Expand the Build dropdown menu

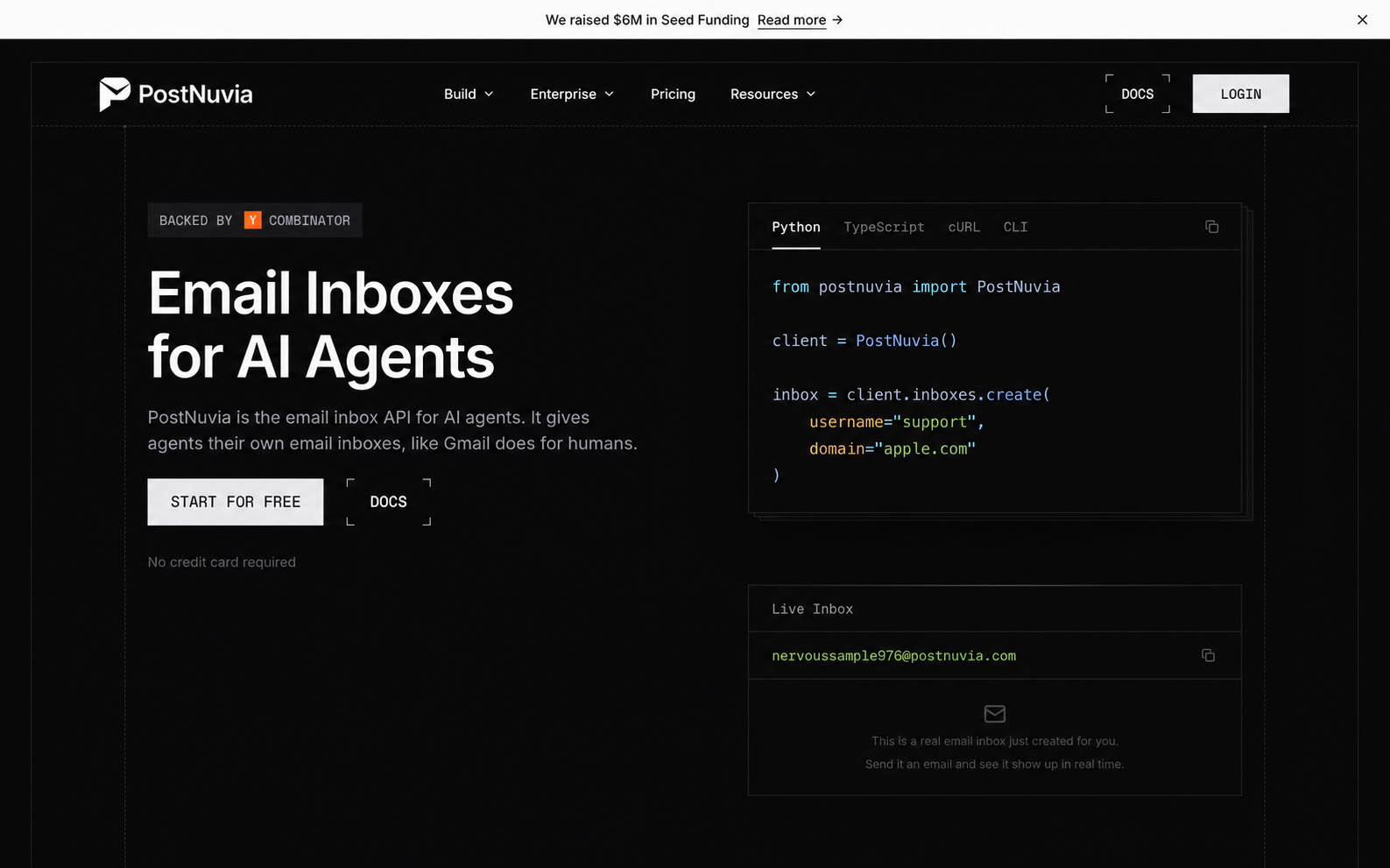point(469,94)
